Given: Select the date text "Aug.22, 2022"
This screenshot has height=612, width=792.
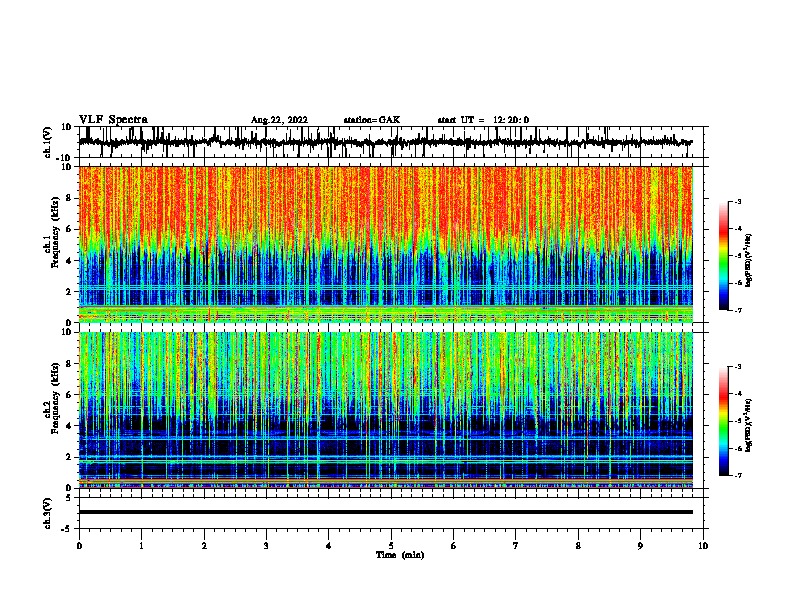Looking at the screenshot, I should coord(279,120).
